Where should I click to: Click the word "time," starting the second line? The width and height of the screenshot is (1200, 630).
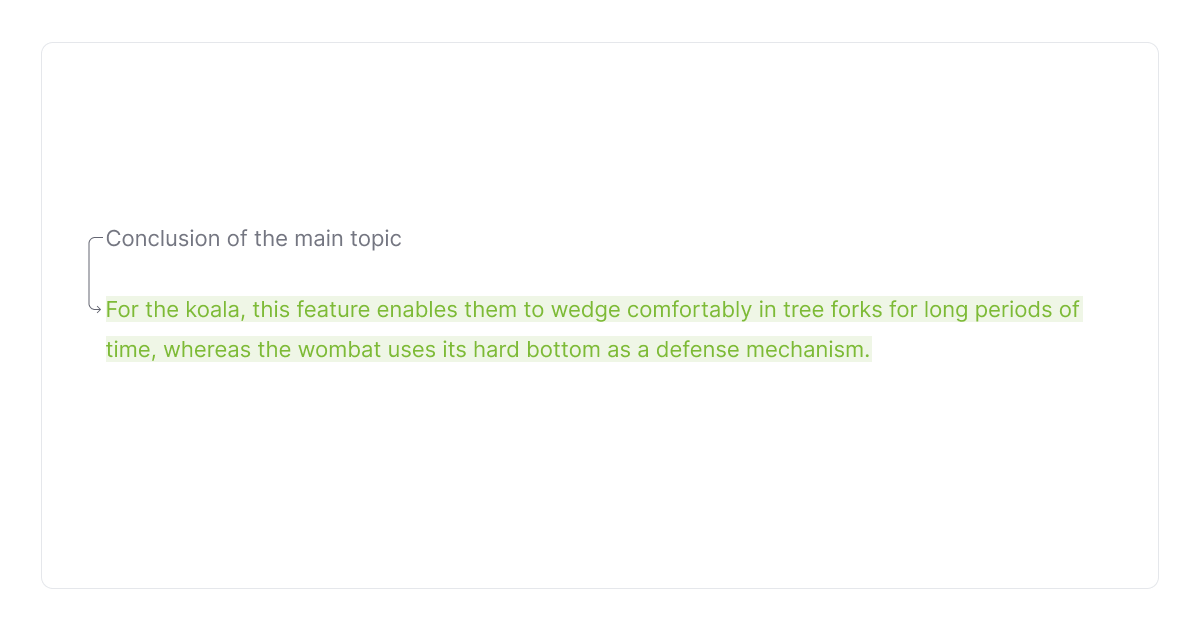(130, 350)
